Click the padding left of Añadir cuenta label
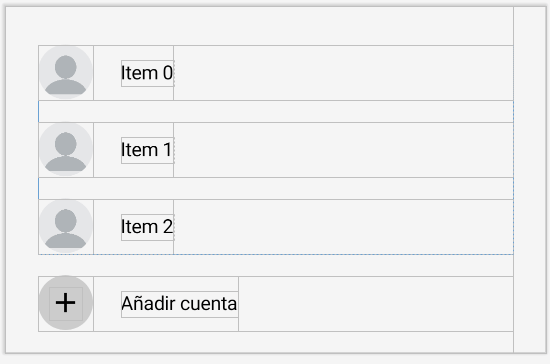 (107, 304)
